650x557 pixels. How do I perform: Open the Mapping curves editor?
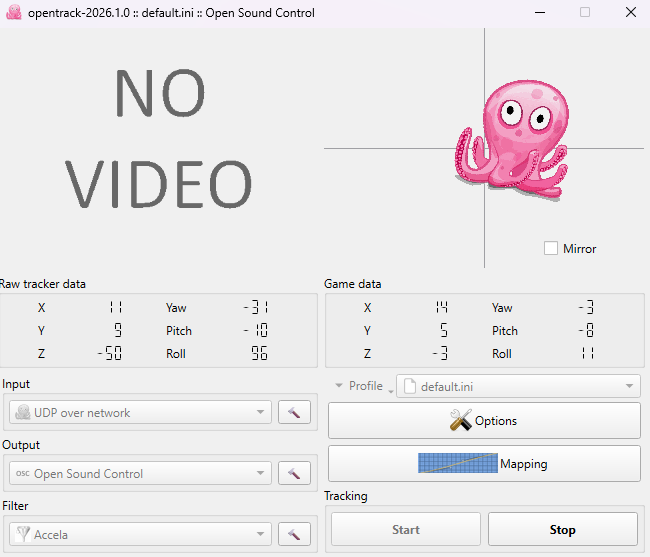coord(484,464)
